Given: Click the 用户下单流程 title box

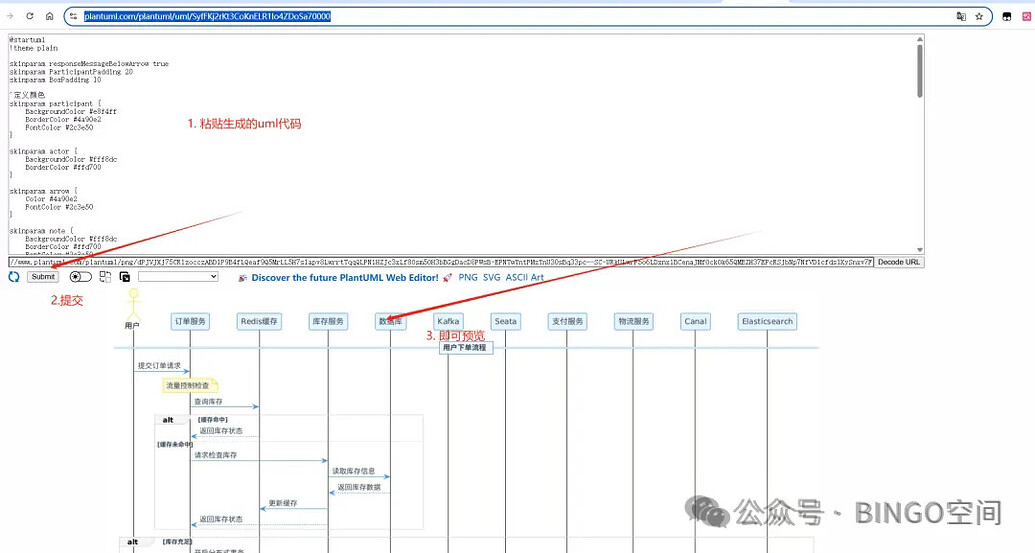Looking at the screenshot, I should tap(466, 347).
